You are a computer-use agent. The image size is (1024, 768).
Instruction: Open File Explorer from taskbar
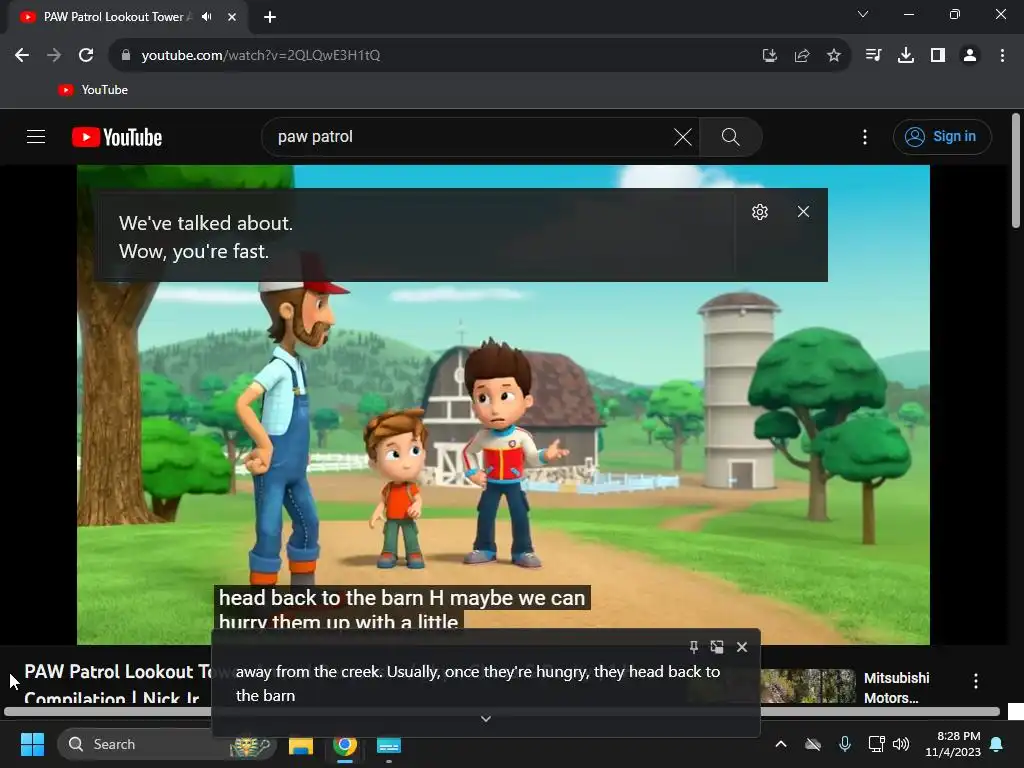(x=301, y=745)
